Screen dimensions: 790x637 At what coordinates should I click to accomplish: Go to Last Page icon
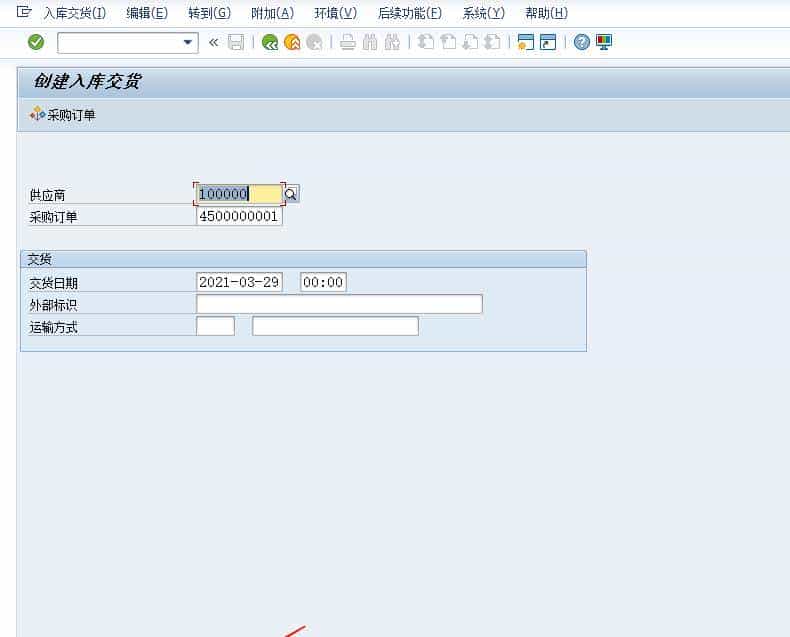pos(492,42)
